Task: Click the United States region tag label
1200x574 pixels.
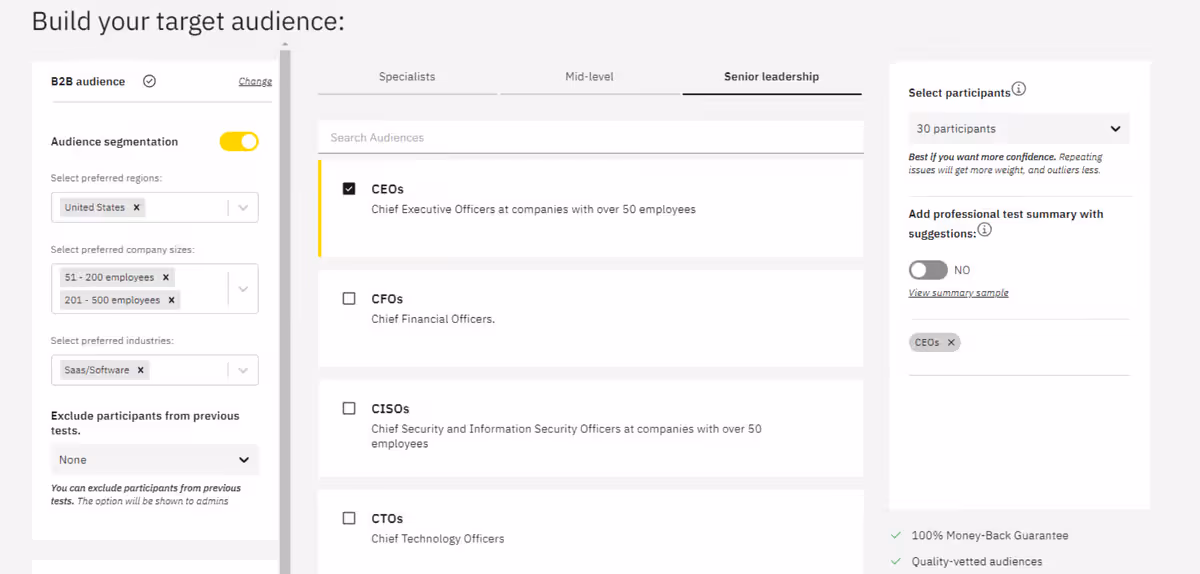Action: [95, 207]
